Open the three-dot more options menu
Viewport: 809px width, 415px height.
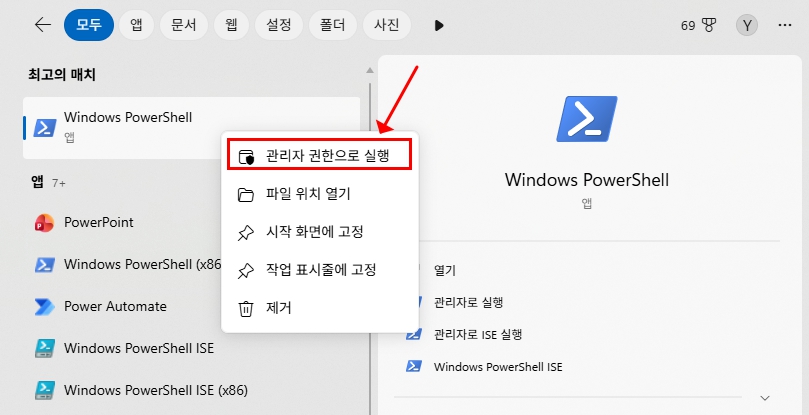point(785,25)
